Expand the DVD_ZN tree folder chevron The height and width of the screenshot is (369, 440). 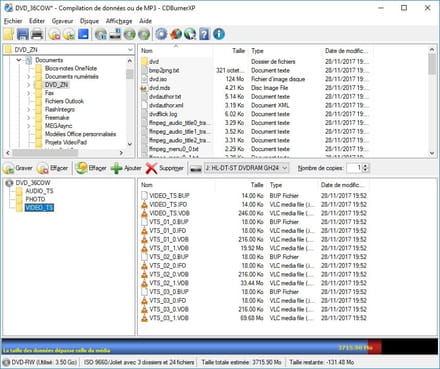click(x=28, y=85)
